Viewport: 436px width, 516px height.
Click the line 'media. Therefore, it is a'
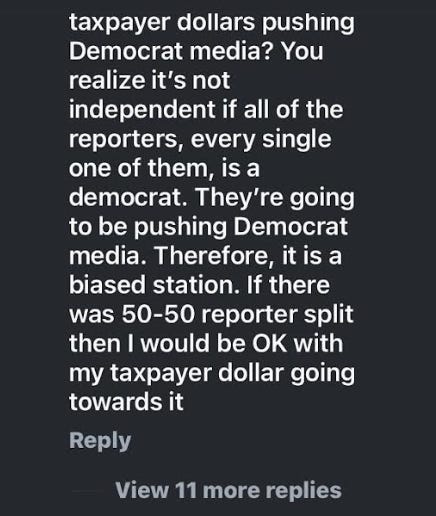coord(205,256)
